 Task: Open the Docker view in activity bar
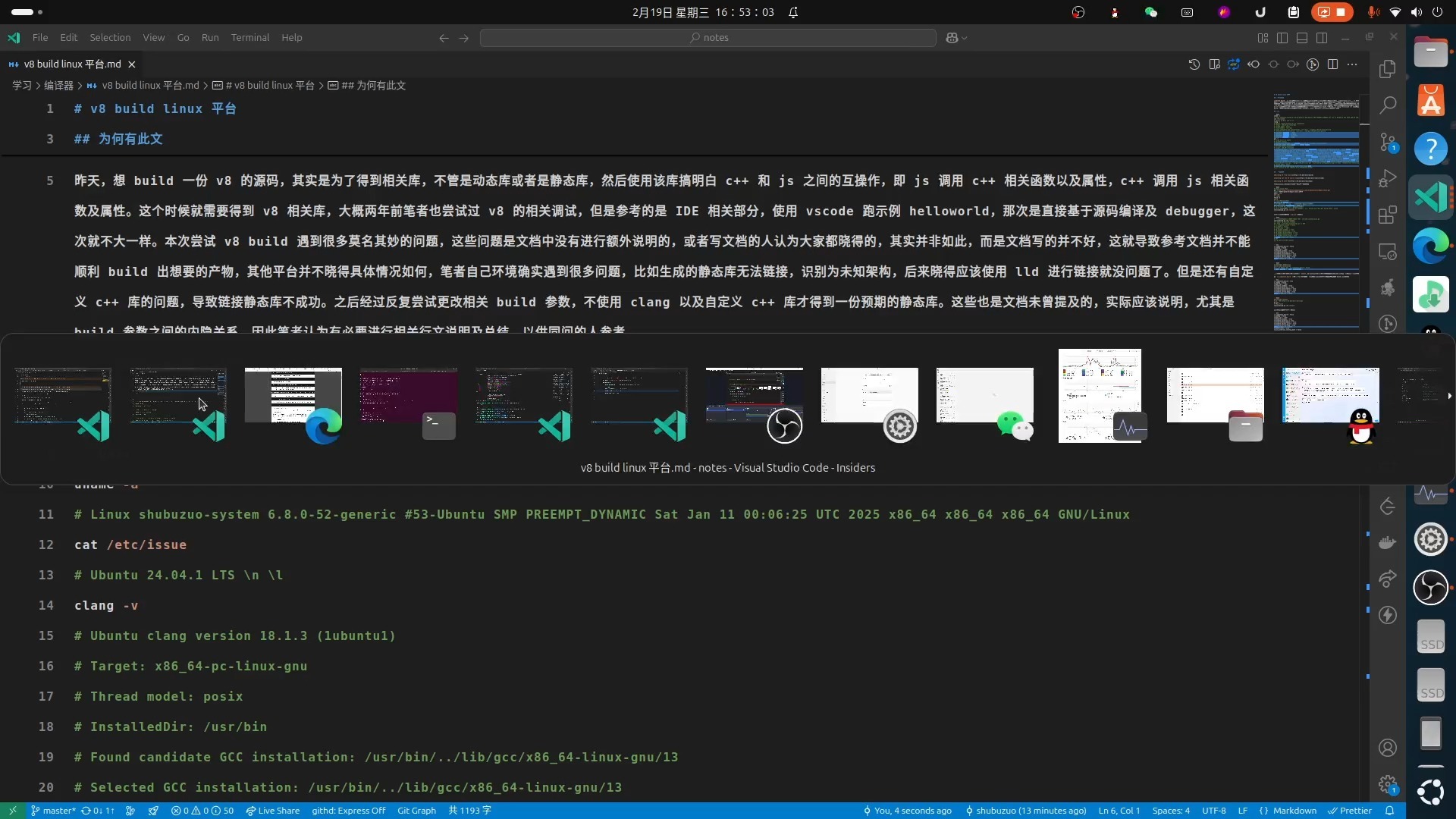pyautogui.click(x=1388, y=542)
